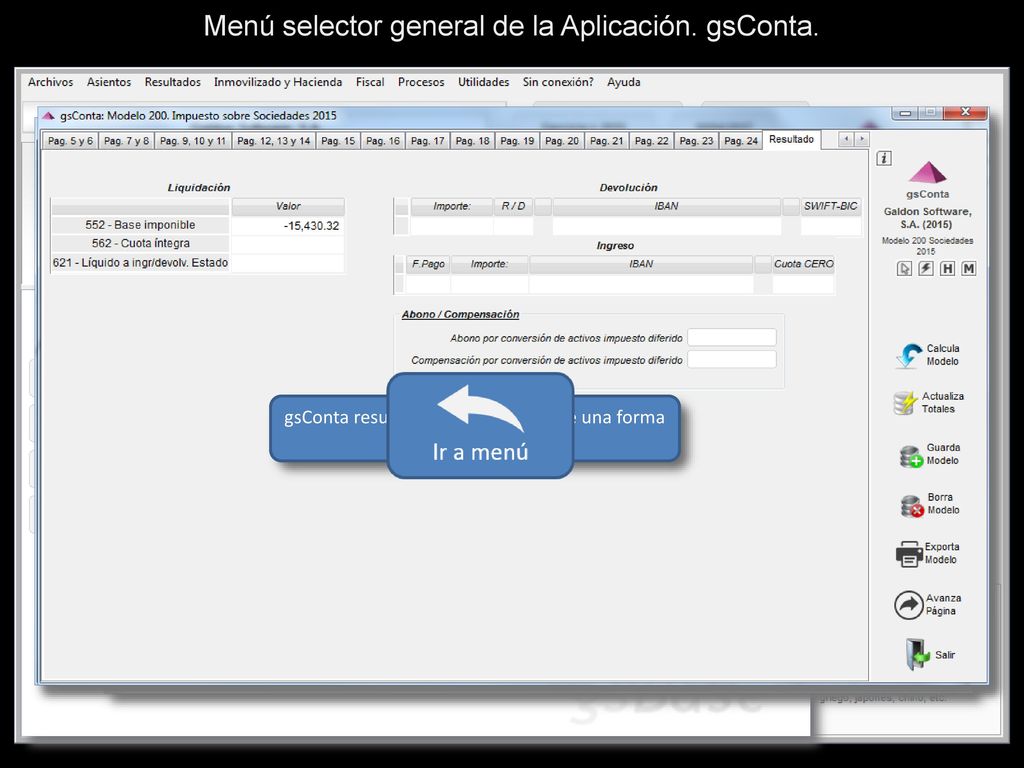Open the 'Sin conexión?' menu

558,82
